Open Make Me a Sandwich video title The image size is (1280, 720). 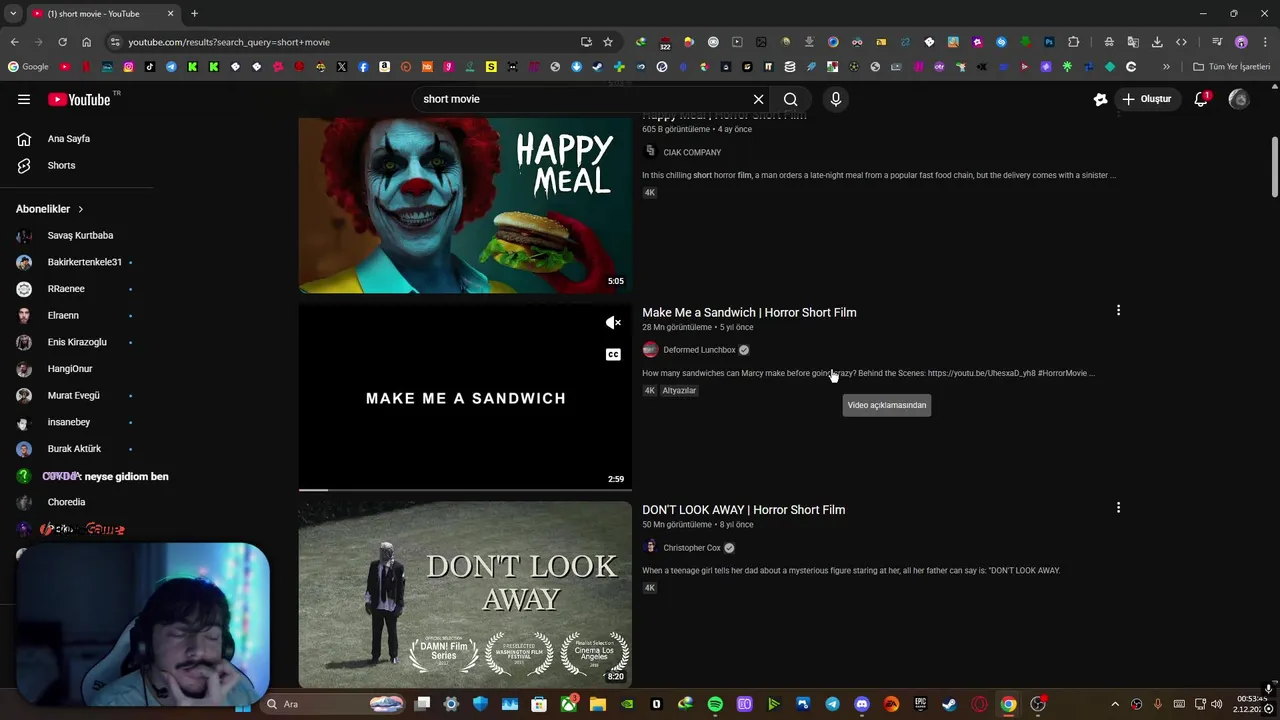[x=749, y=312]
